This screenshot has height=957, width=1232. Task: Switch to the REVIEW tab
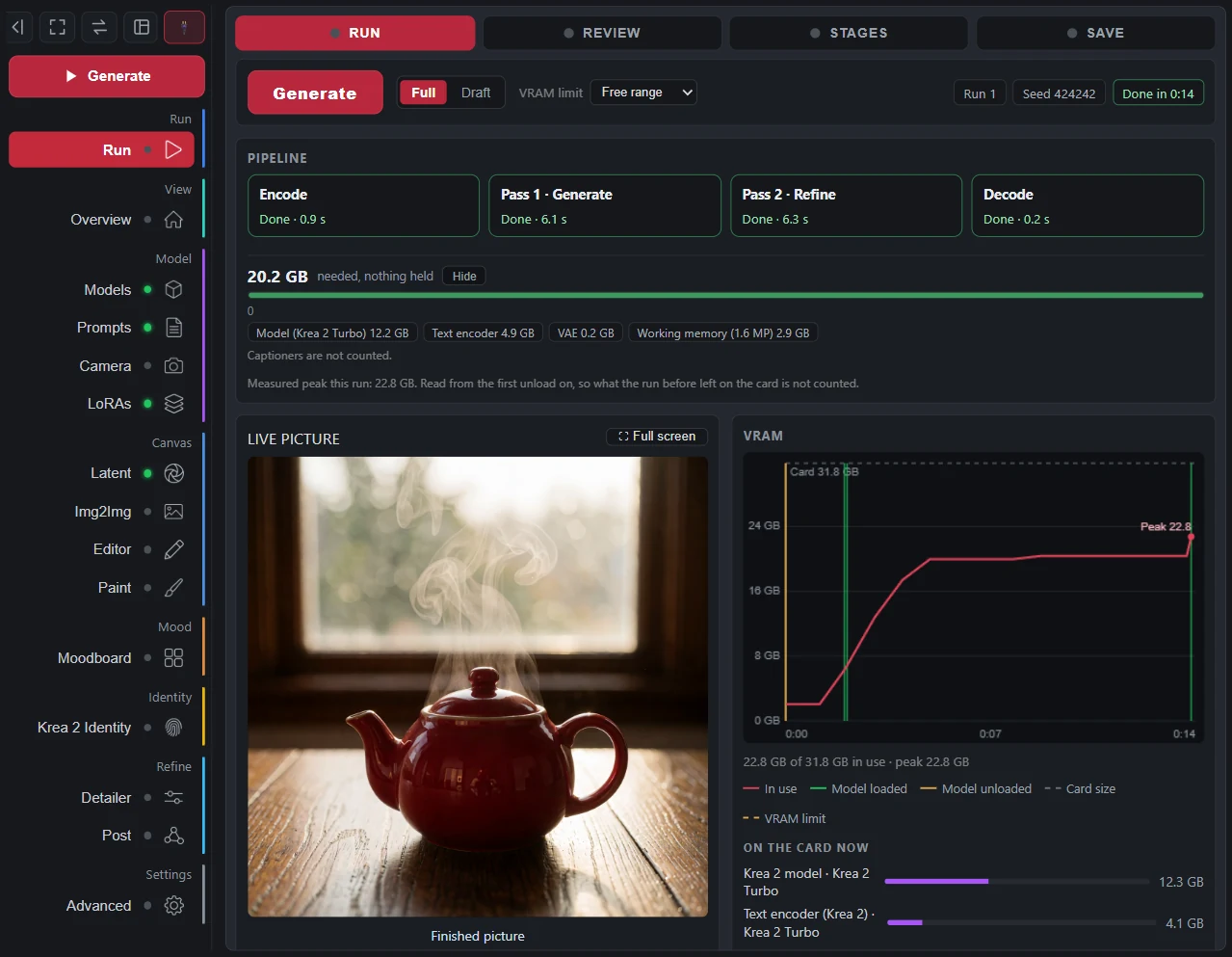pos(602,33)
